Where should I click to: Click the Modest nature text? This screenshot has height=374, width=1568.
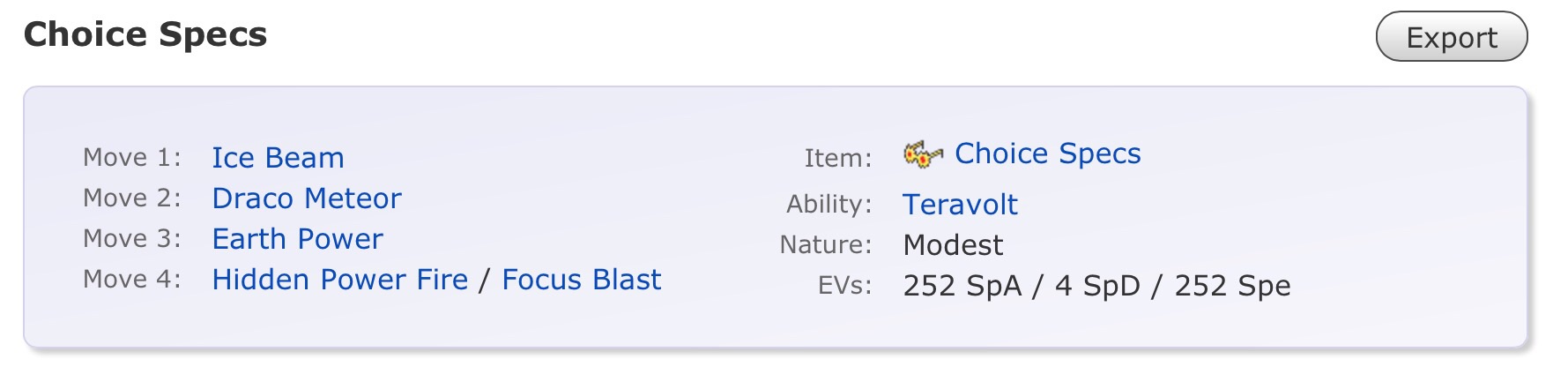click(953, 245)
